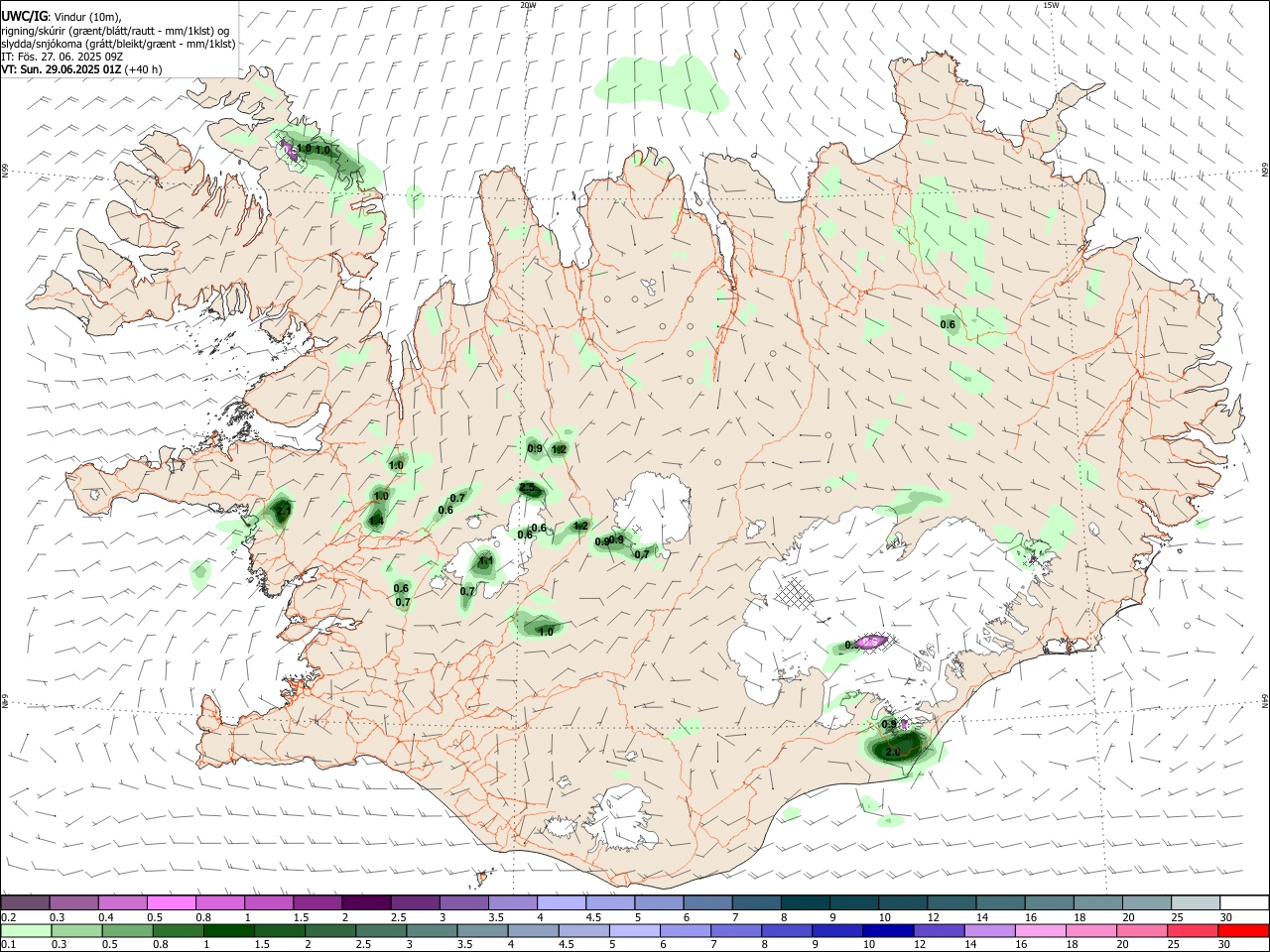Click the '0.2' label starting the top legend row
Screen dimensions: 1270x952
click(x=8, y=917)
